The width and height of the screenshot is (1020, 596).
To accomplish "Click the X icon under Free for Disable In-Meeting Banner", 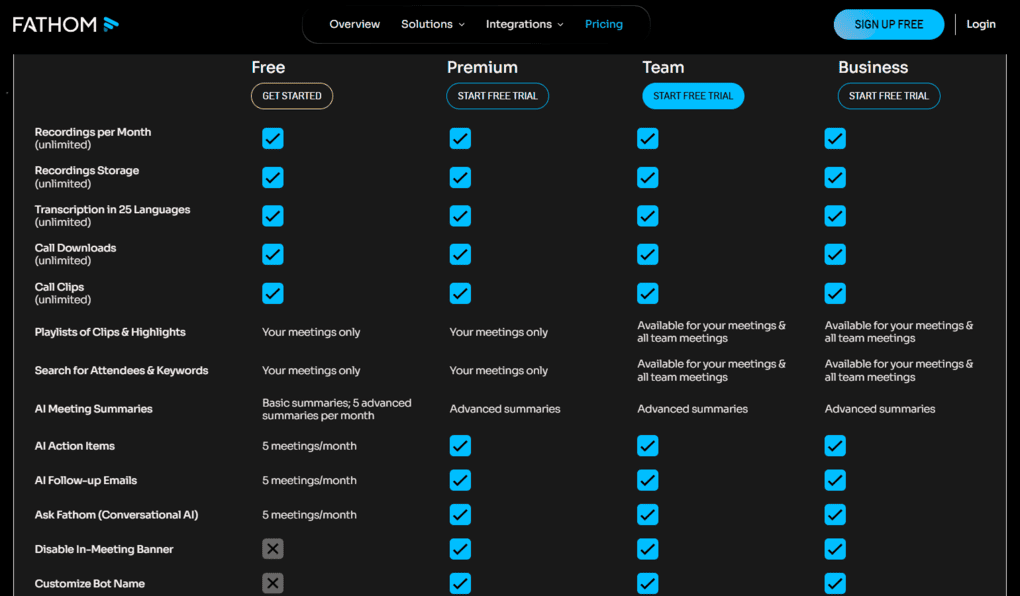I will point(272,548).
